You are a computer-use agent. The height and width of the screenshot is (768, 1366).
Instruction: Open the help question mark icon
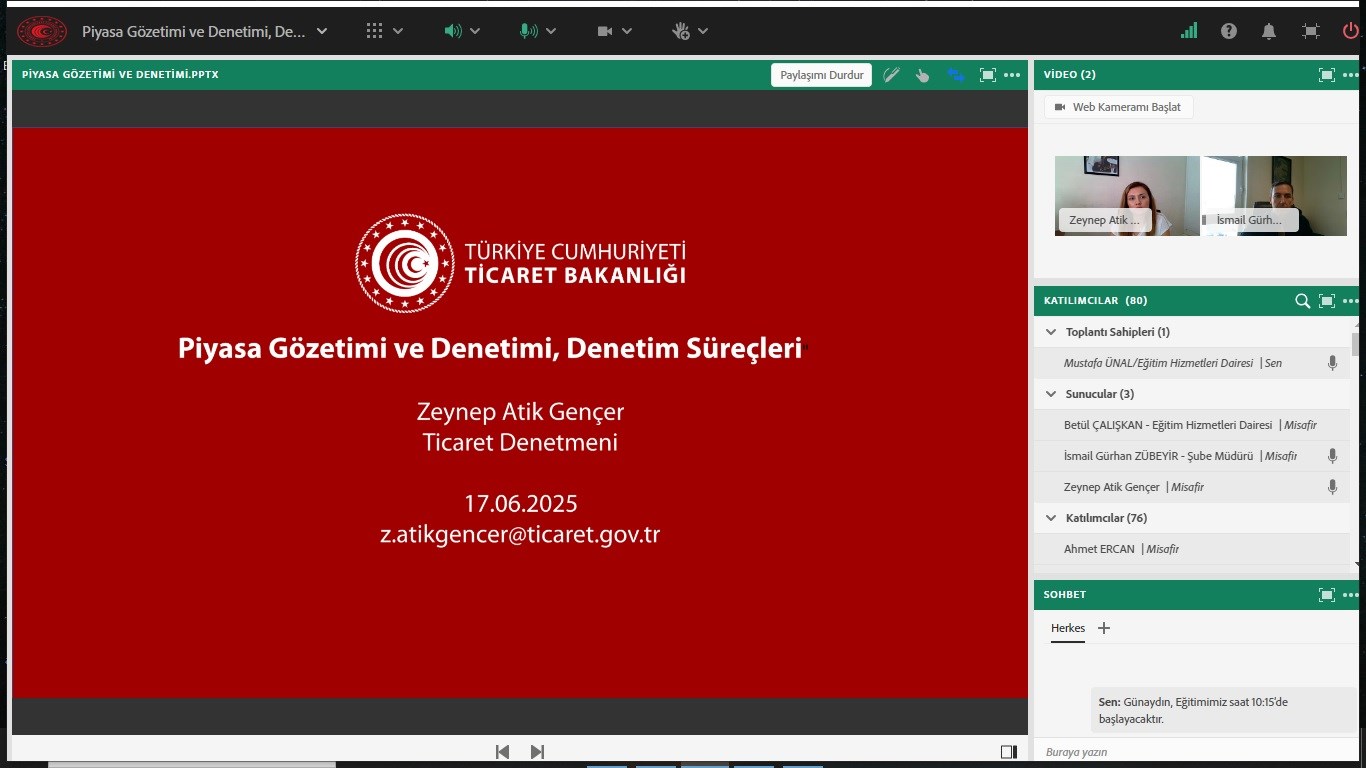tap(1229, 31)
